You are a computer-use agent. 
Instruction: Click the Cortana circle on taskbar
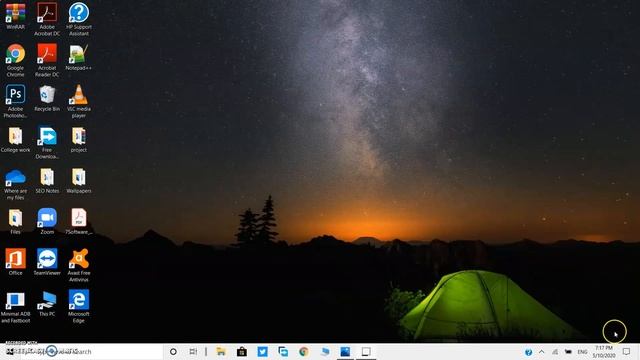click(173, 351)
